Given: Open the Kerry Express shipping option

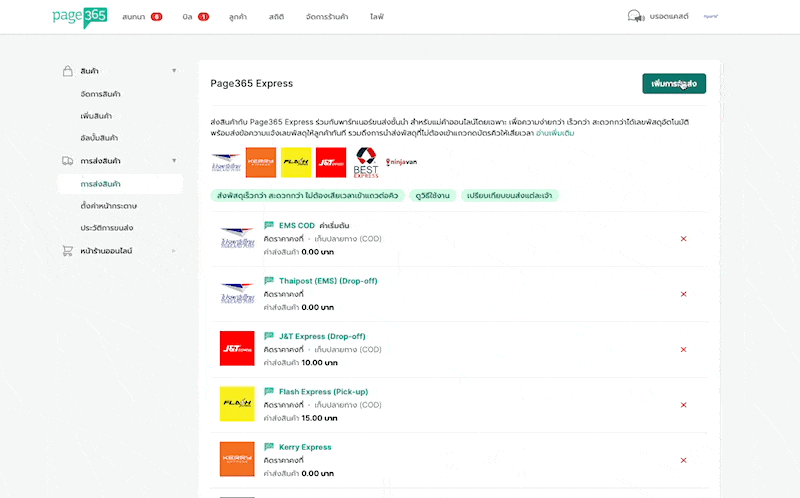Looking at the screenshot, I should 305,447.
